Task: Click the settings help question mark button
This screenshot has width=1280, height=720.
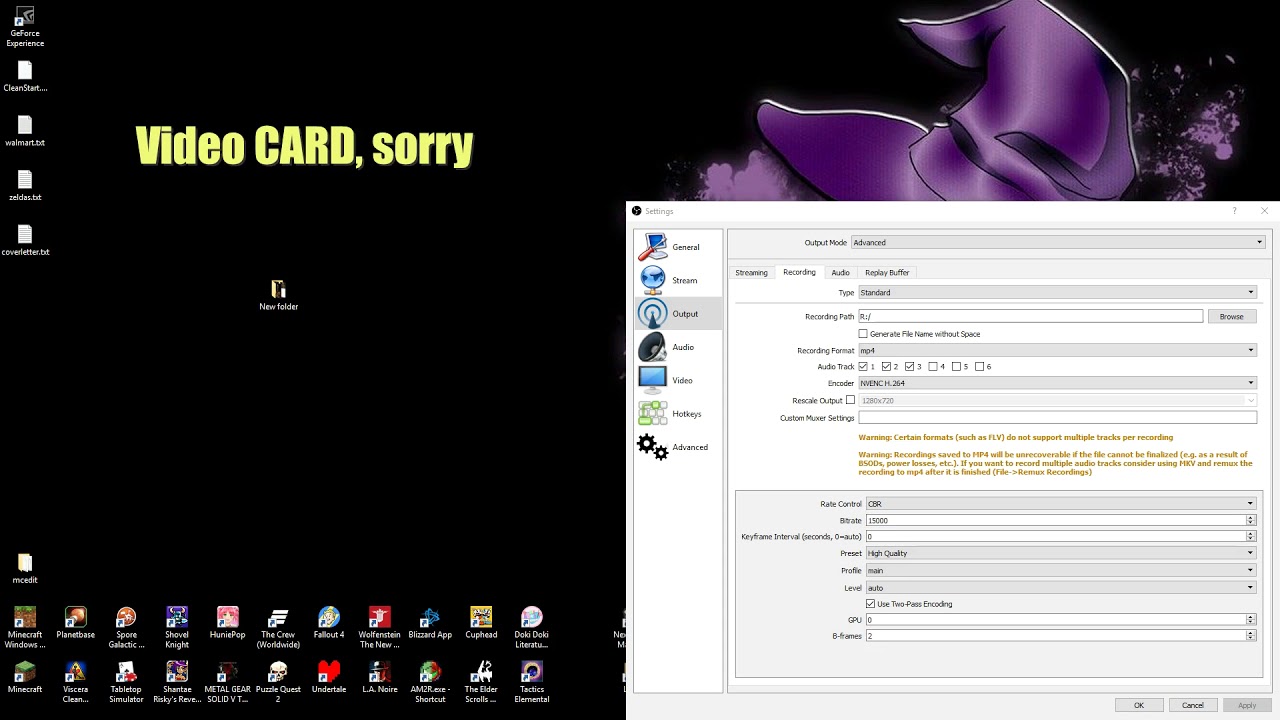Action: tap(1234, 211)
